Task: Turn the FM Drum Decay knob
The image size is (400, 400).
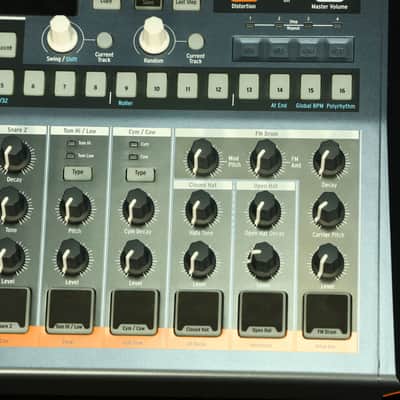Action: point(329,159)
